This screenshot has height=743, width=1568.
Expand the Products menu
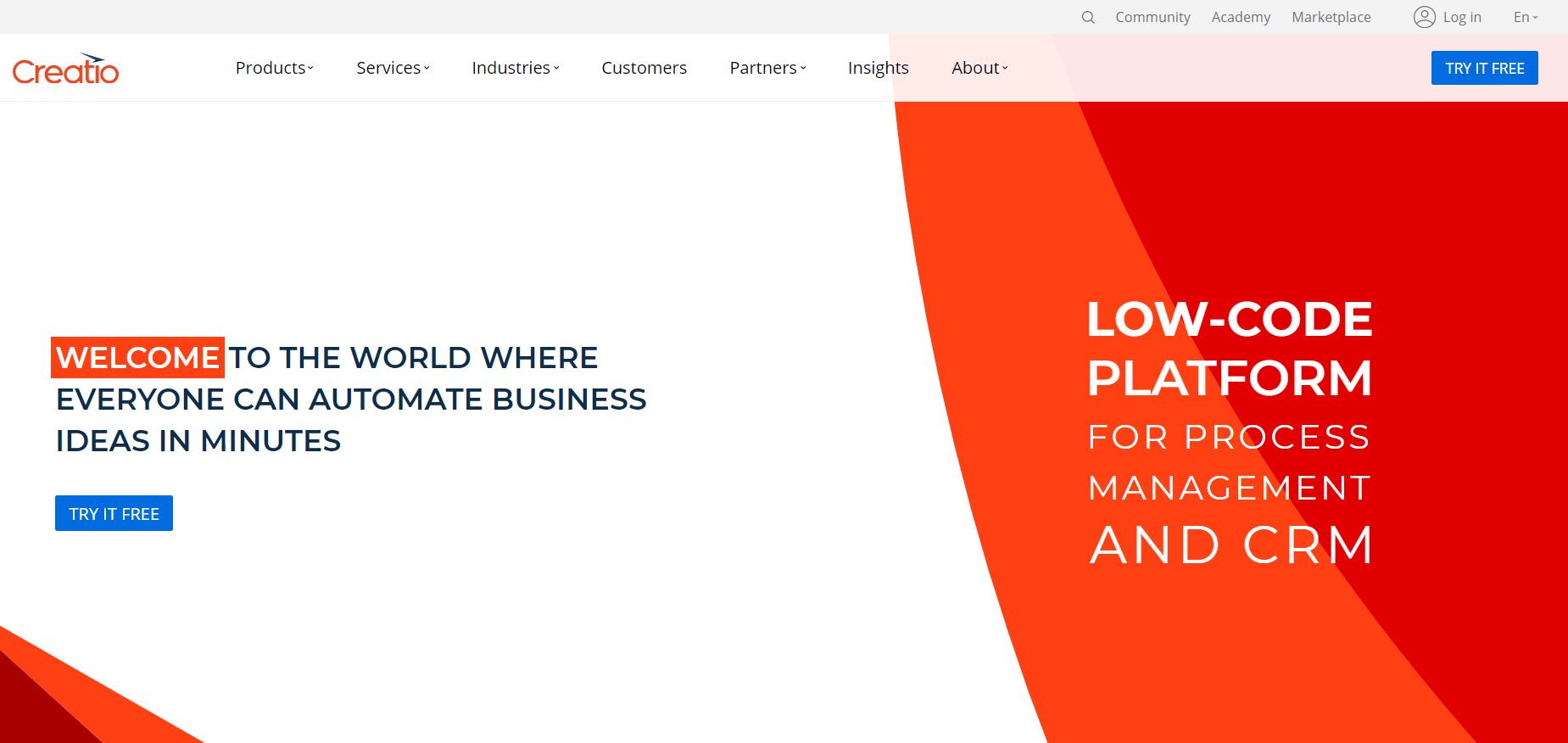pos(274,68)
